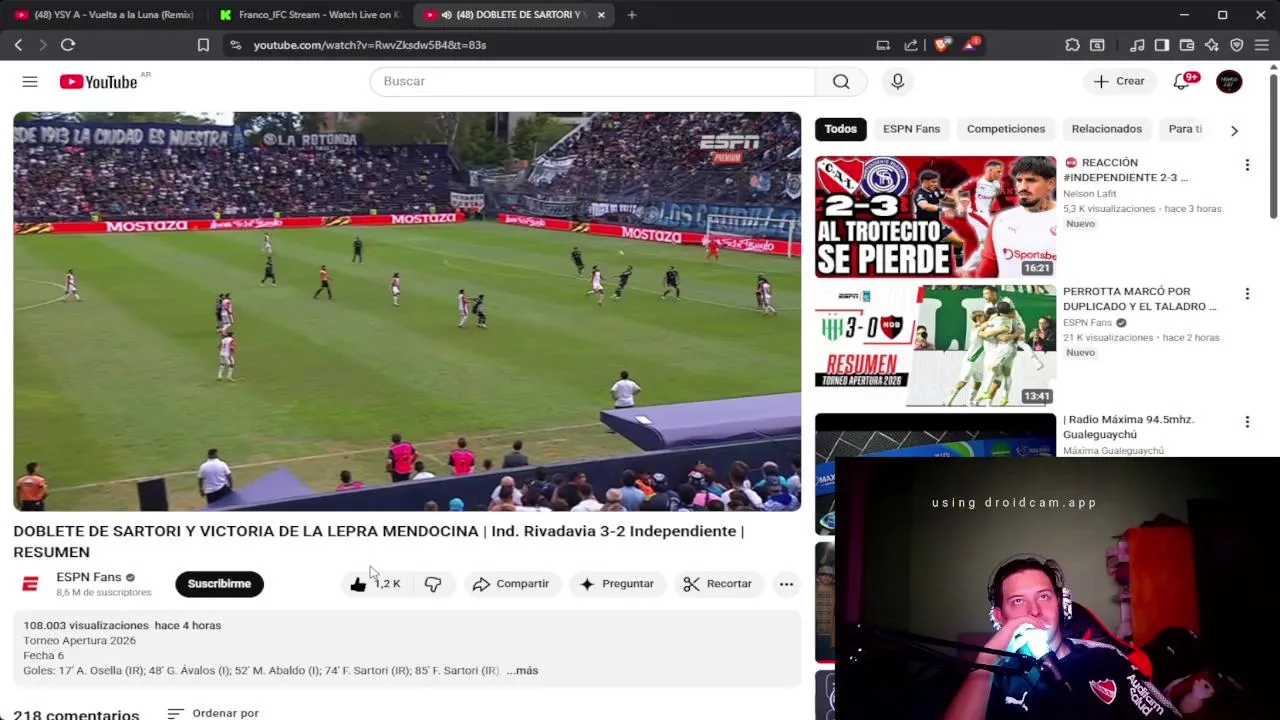Expand the description with ...más
The image size is (1280, 720).
(x=522, y=671)
